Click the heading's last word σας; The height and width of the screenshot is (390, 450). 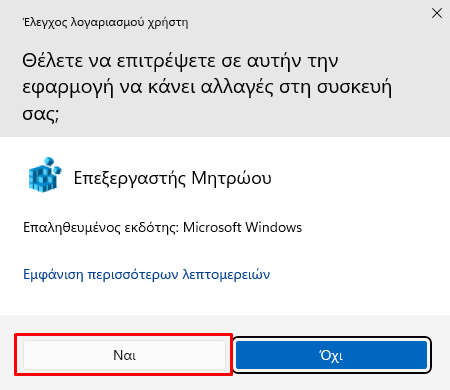coord(41,115)
